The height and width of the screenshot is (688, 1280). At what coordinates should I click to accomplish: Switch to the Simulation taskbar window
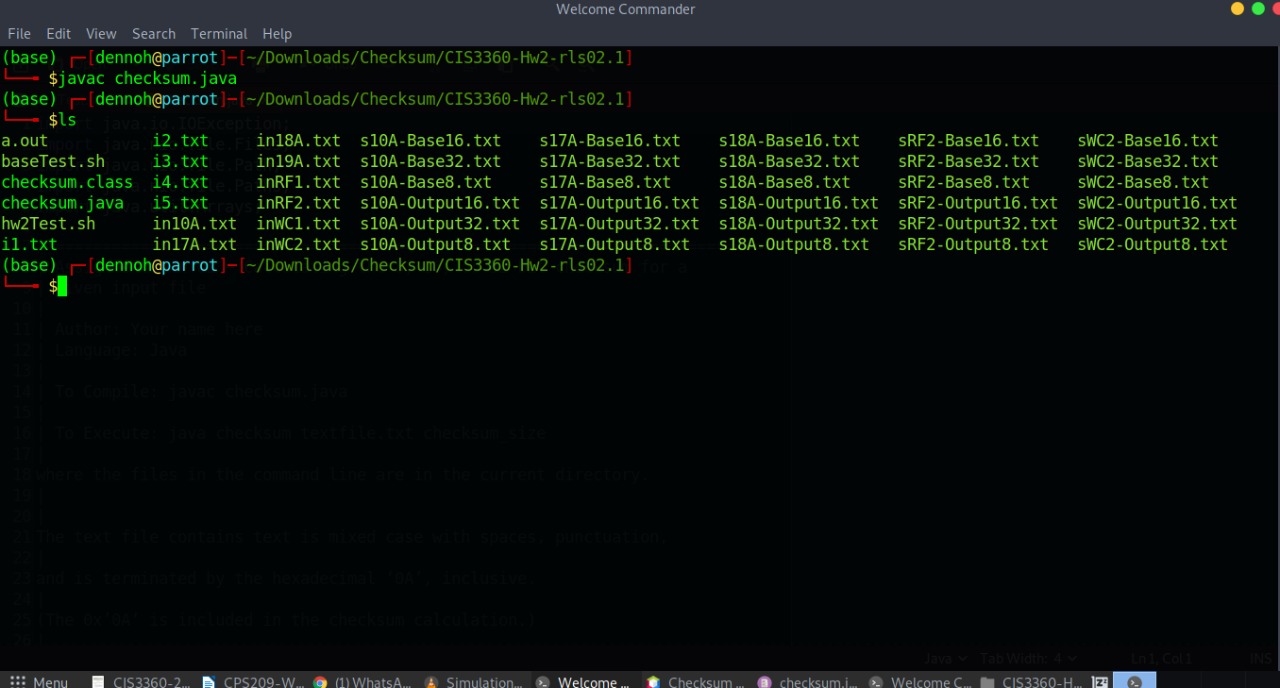pos(473,682)
